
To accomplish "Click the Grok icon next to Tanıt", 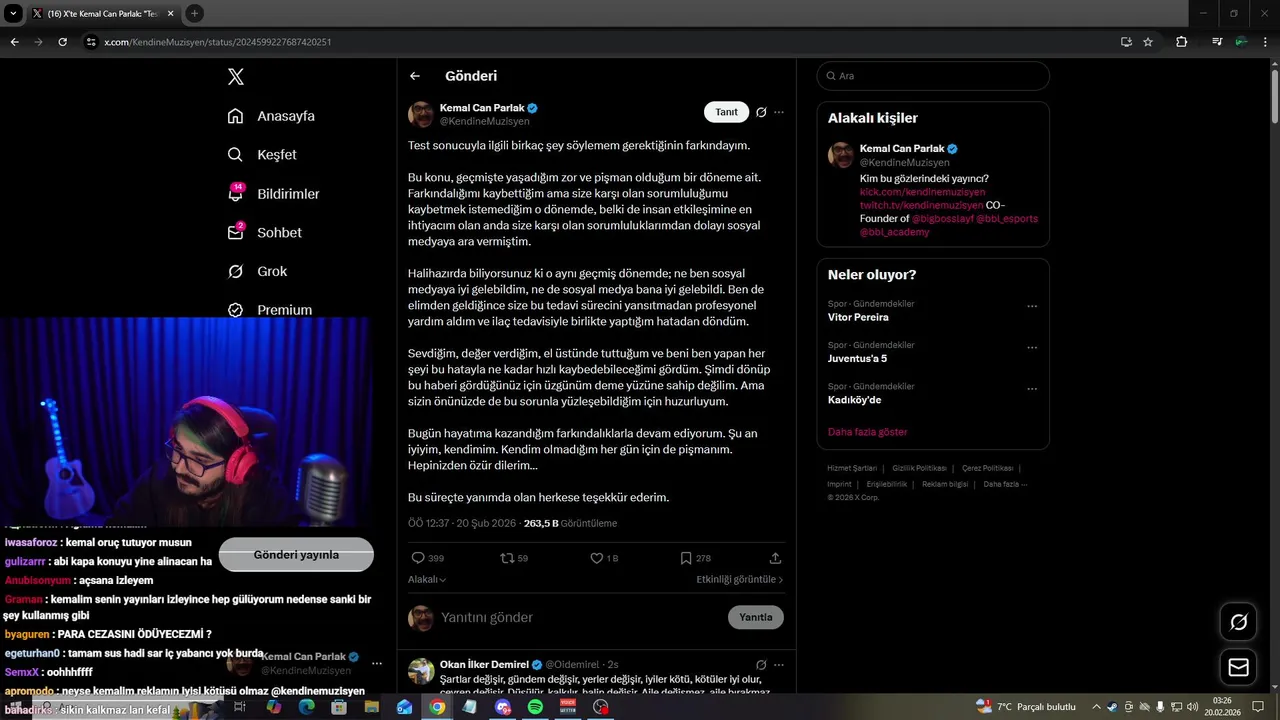I will point(761,112).
